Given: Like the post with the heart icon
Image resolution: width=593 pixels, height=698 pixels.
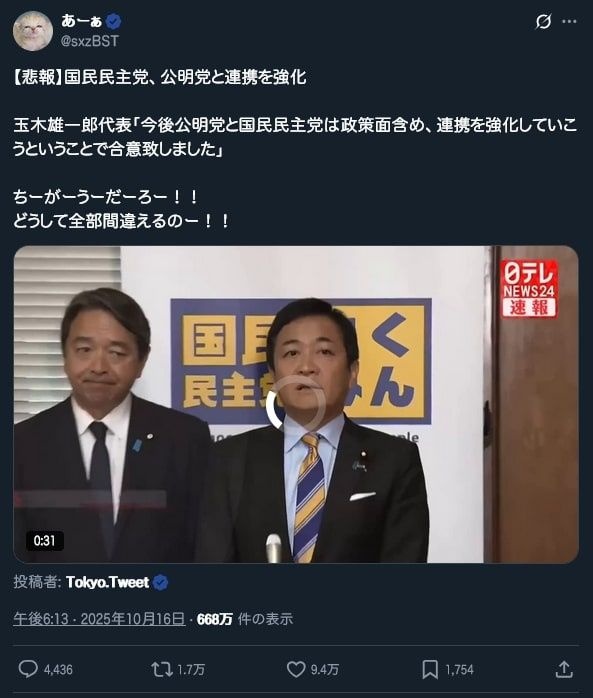Looking at the screenshot, I should pyautogui.click(x=296, y=669).
